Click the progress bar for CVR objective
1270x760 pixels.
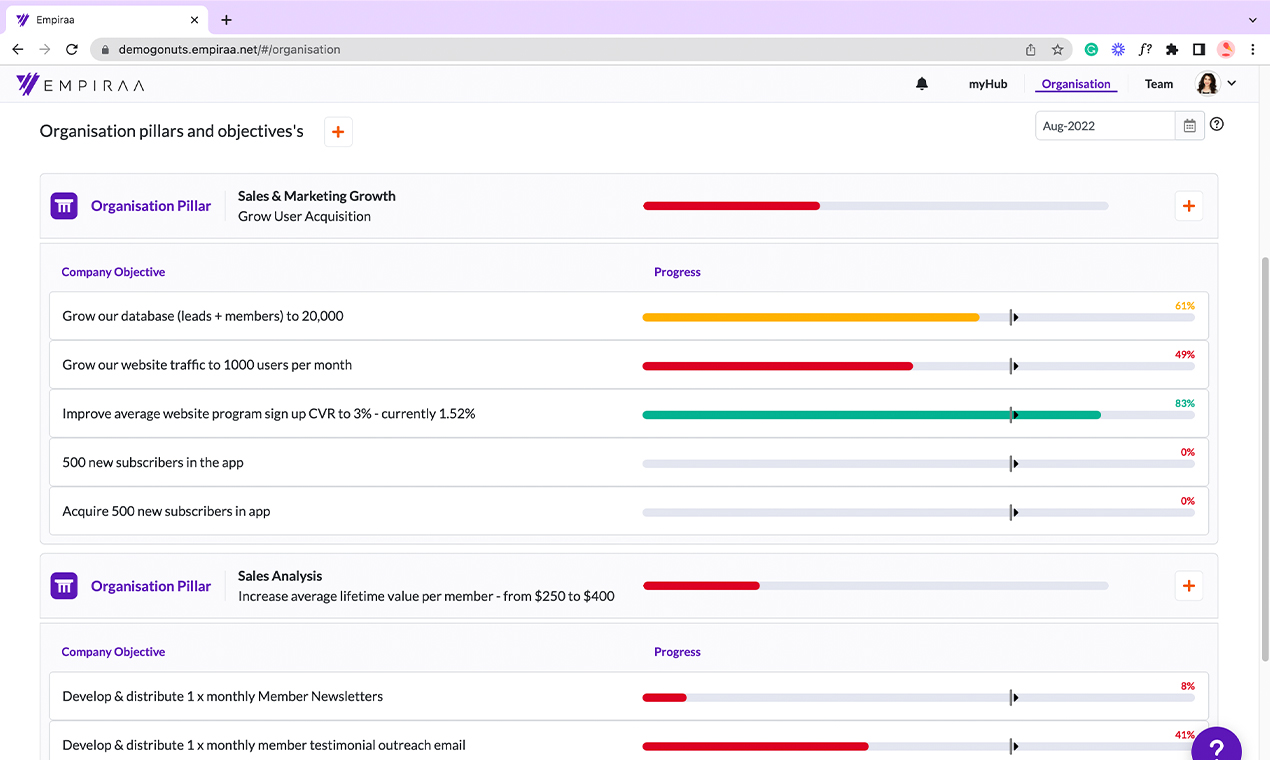(x=870, y=415)
